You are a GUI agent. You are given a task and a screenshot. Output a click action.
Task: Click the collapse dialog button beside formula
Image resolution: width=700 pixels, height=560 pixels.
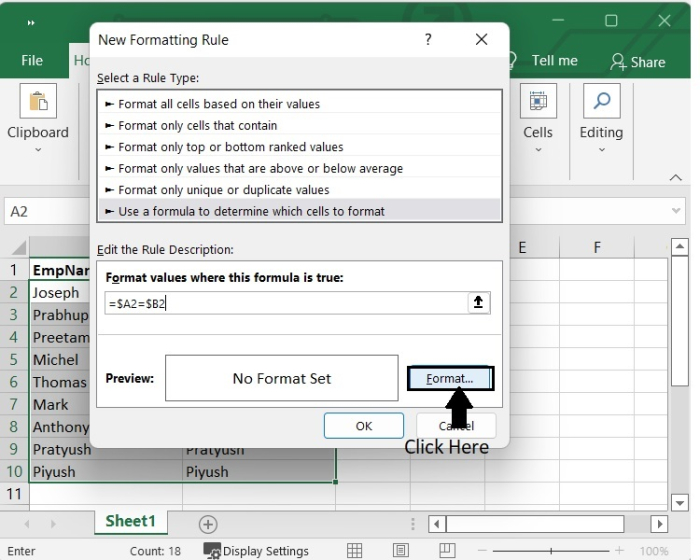pos(480,302)
